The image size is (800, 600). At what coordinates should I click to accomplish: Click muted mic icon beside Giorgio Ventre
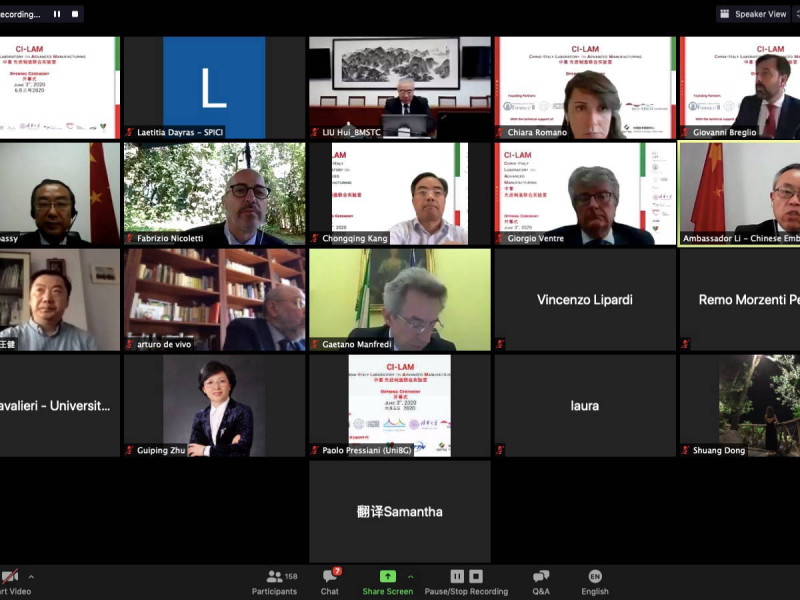[500, 238]
